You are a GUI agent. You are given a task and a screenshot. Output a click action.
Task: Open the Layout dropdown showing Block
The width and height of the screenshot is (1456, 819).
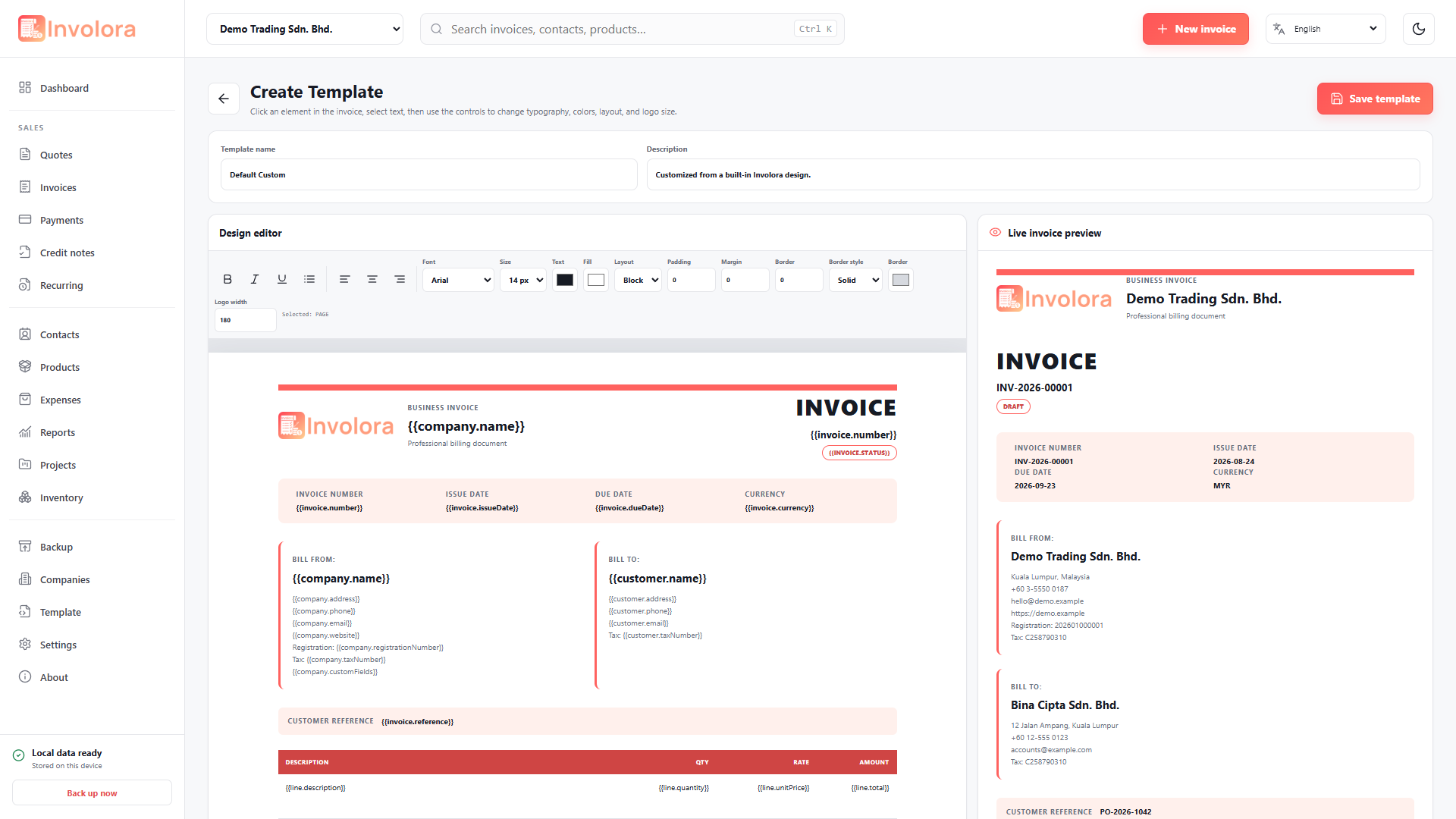638,280
